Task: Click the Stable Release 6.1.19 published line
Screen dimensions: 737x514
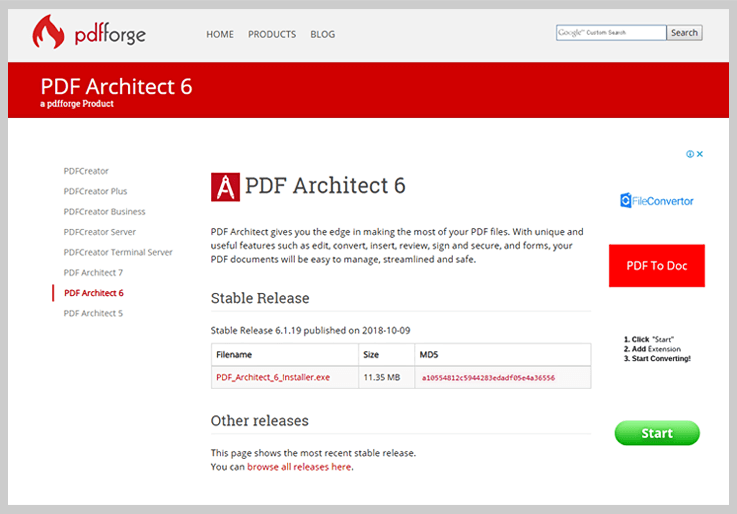Action: point(310,330)
